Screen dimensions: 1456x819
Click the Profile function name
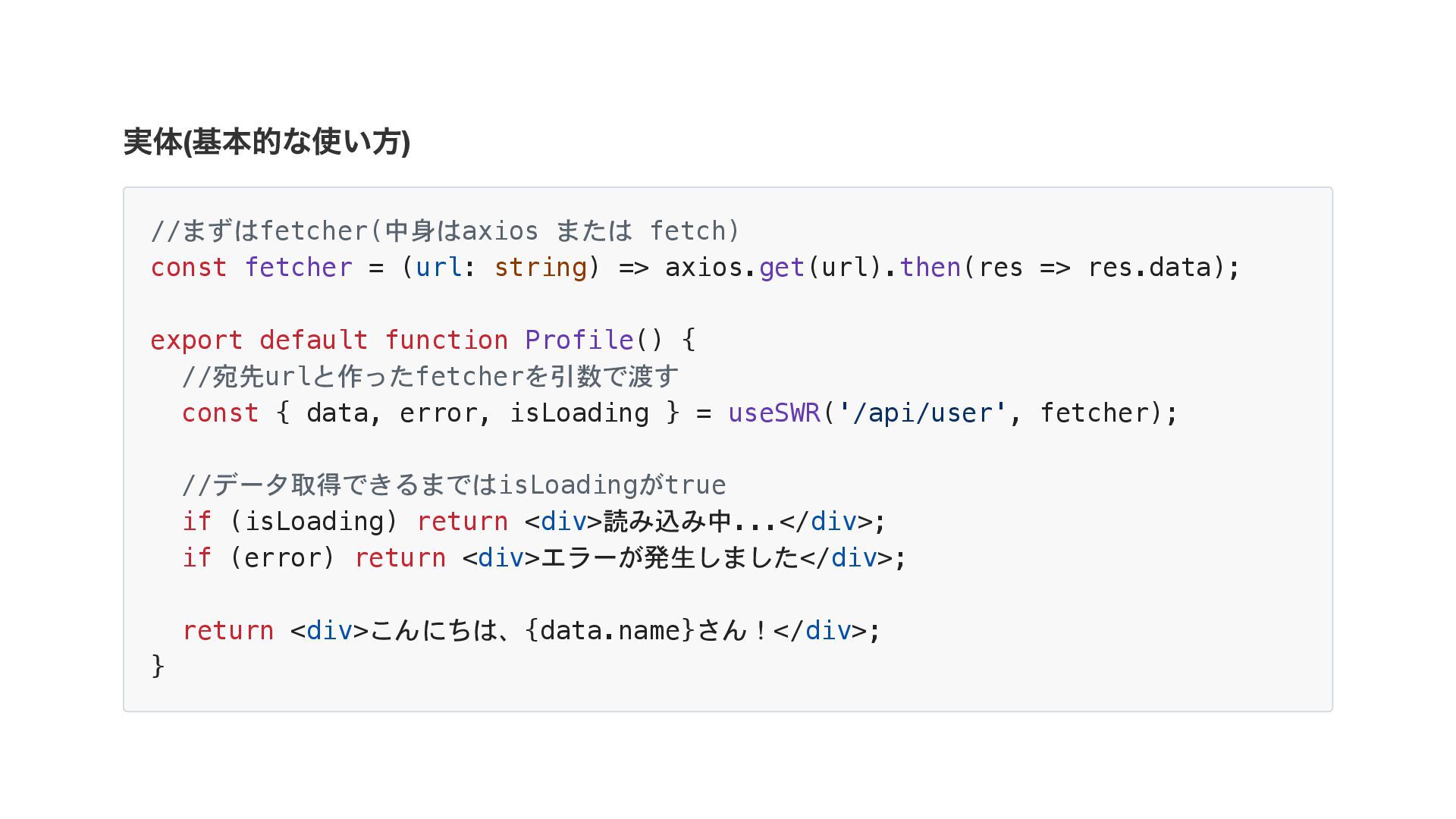point(579,340)
